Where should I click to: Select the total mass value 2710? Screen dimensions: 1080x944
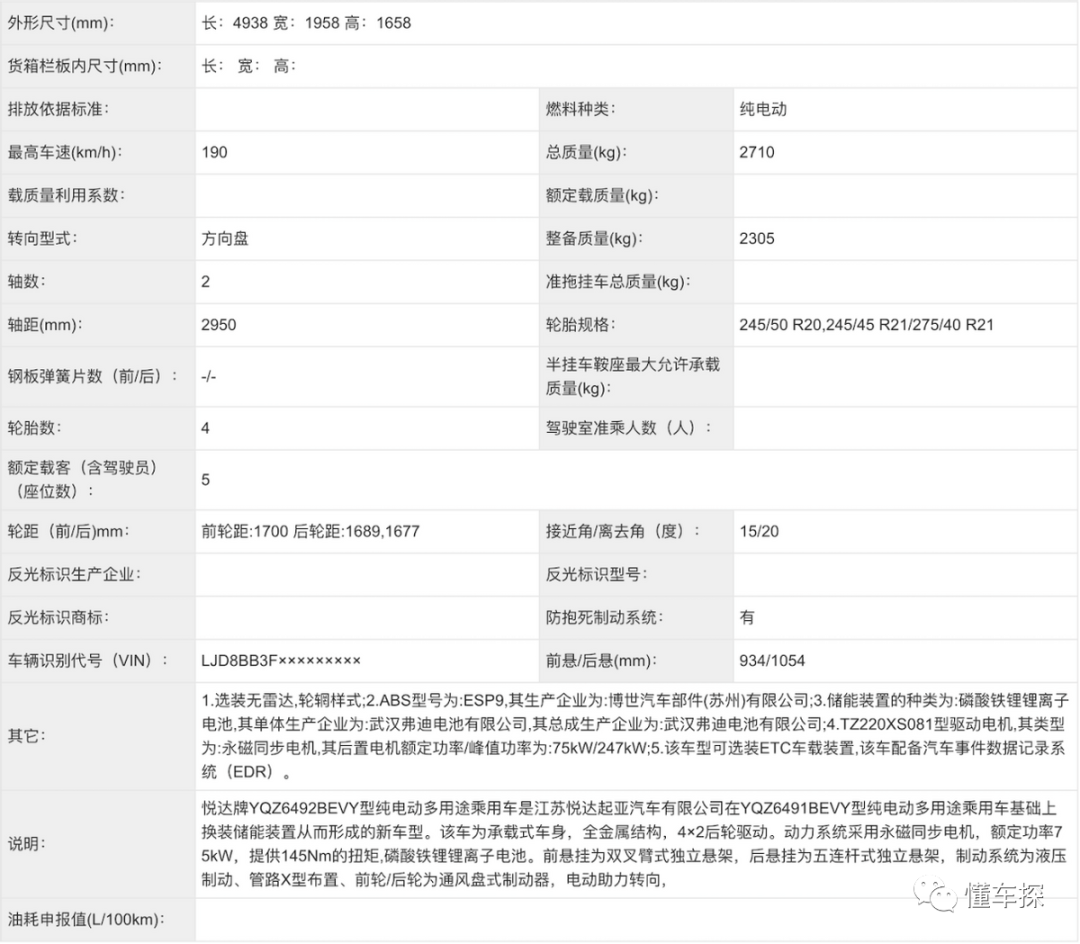coord(757,152)
